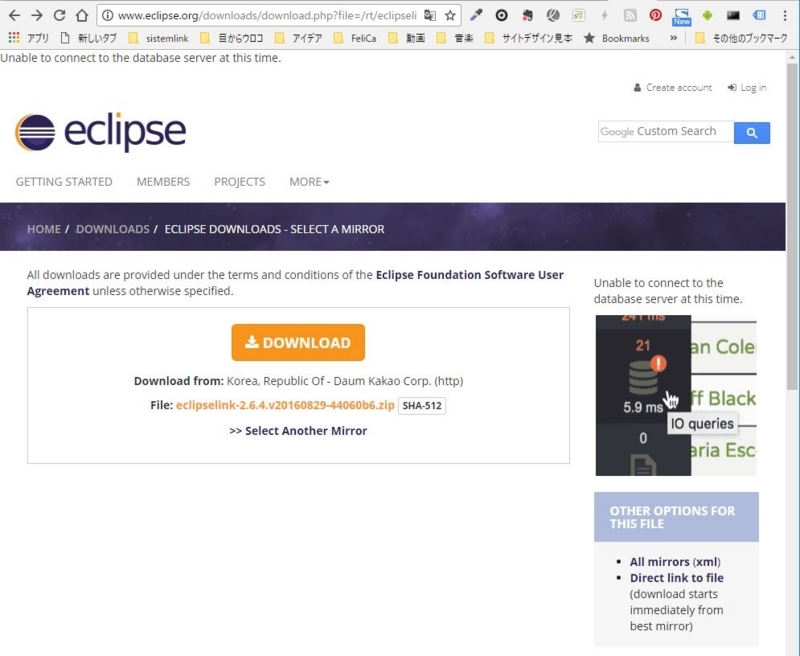Open the Pinterest extension
The height and width of the screenshot is (656, 800).
[x=656, y=16]
